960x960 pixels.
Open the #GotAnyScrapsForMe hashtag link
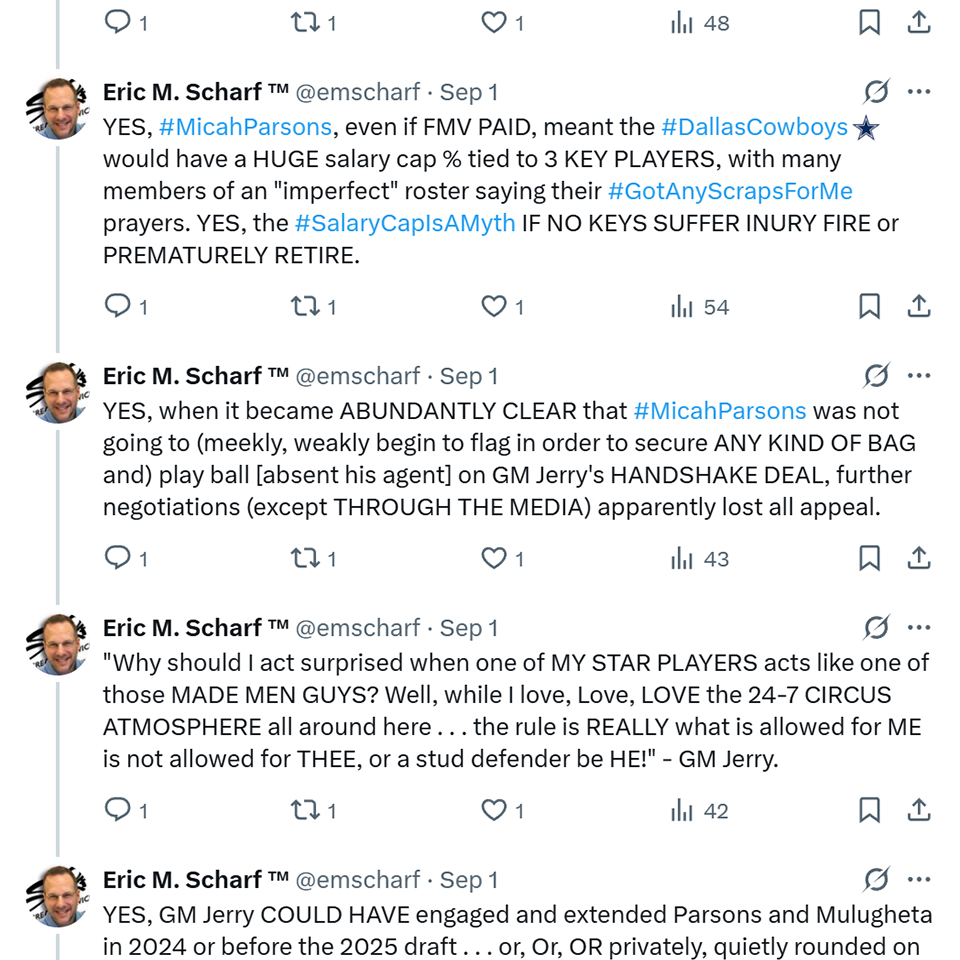tap(730, 191)
